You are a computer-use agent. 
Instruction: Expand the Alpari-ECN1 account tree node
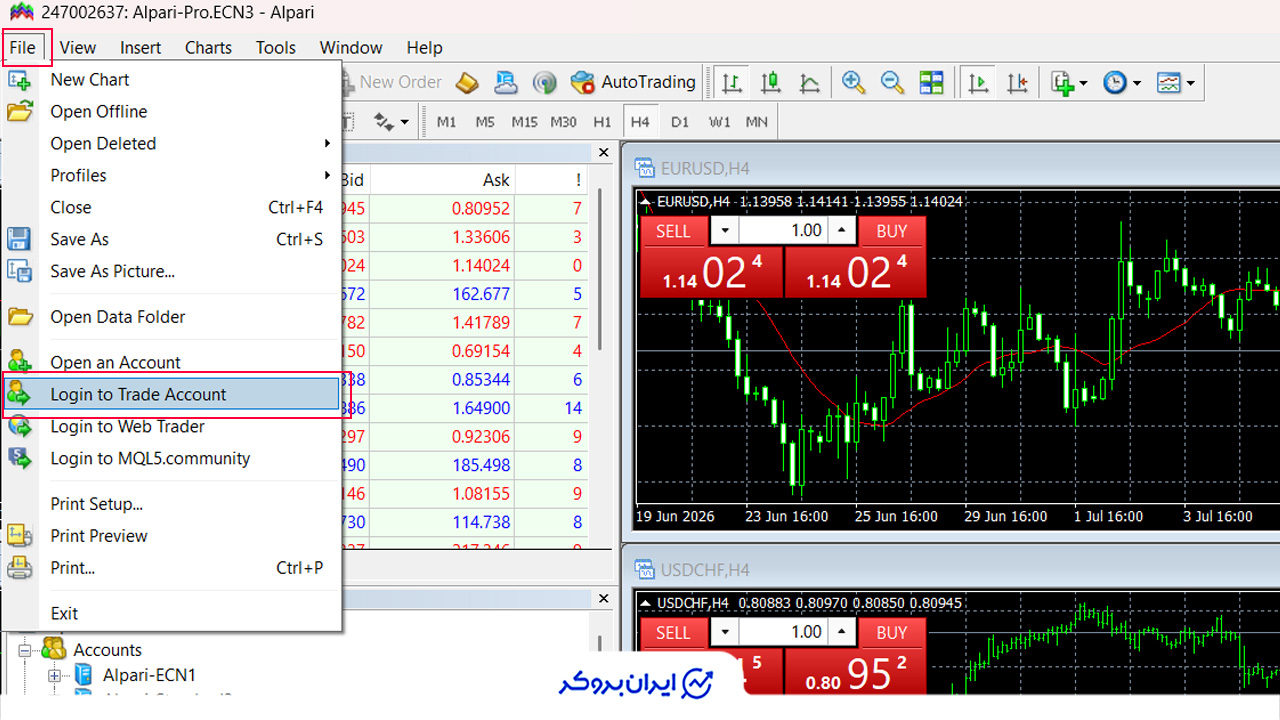54,676
